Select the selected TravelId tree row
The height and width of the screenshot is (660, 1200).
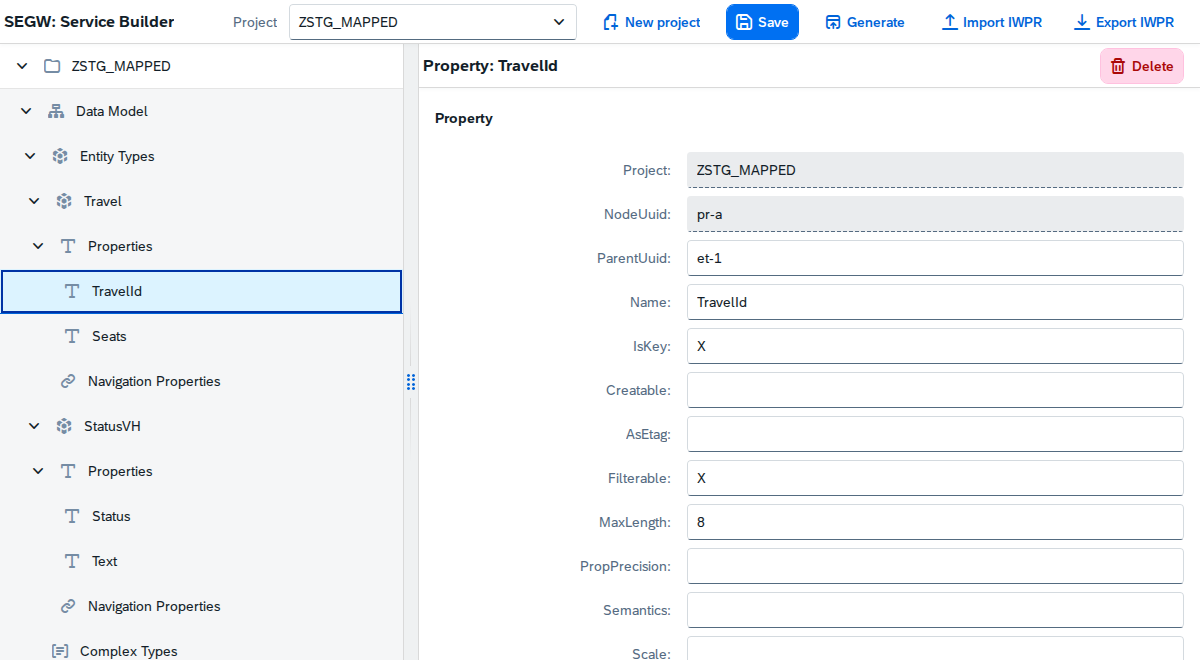(201, 291)
